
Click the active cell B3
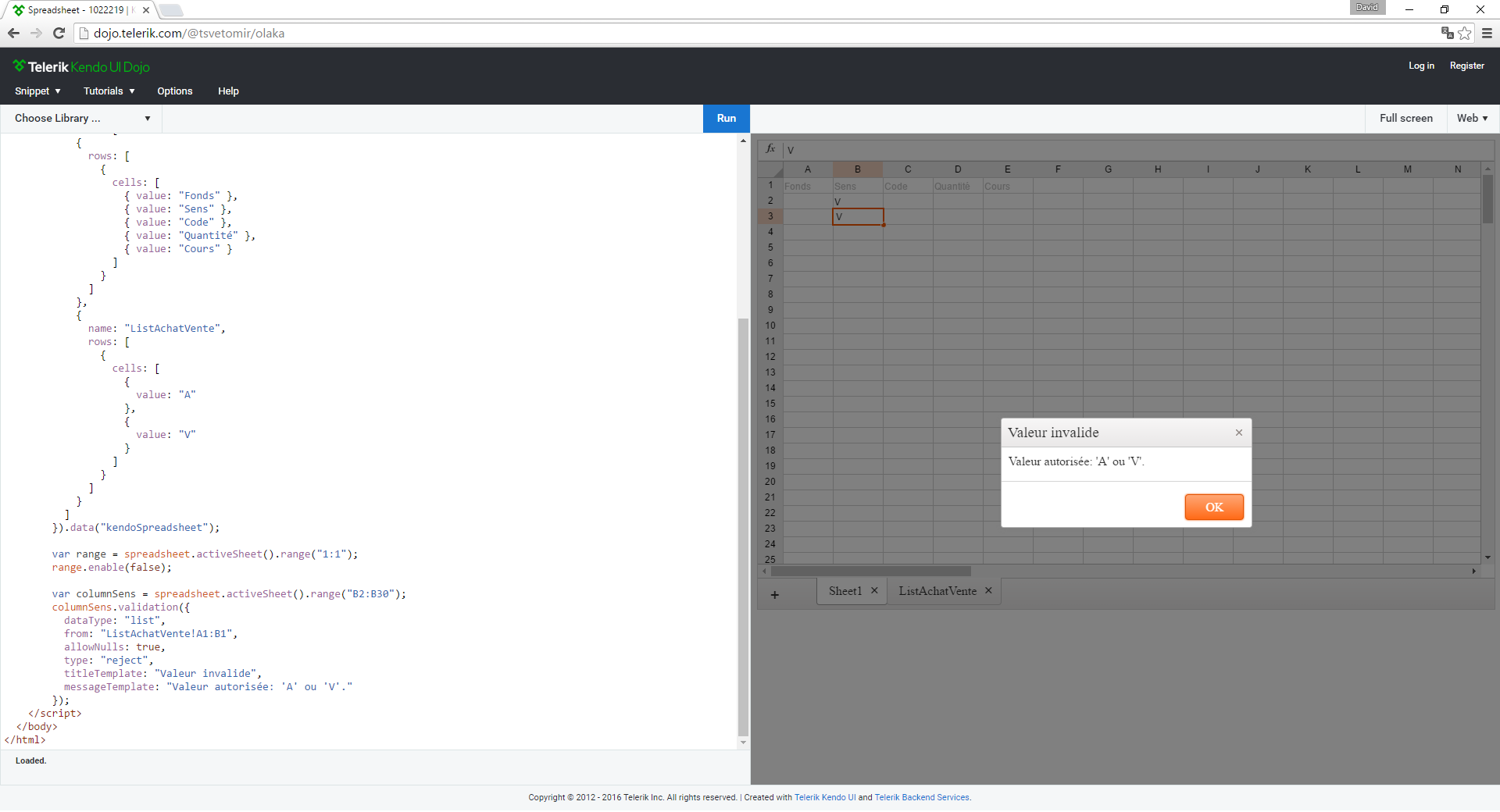[858, 216]
